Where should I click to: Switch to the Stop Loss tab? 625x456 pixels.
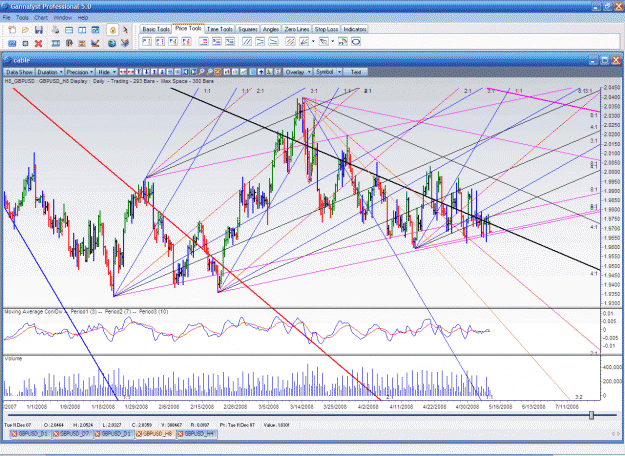coord(326,29)
